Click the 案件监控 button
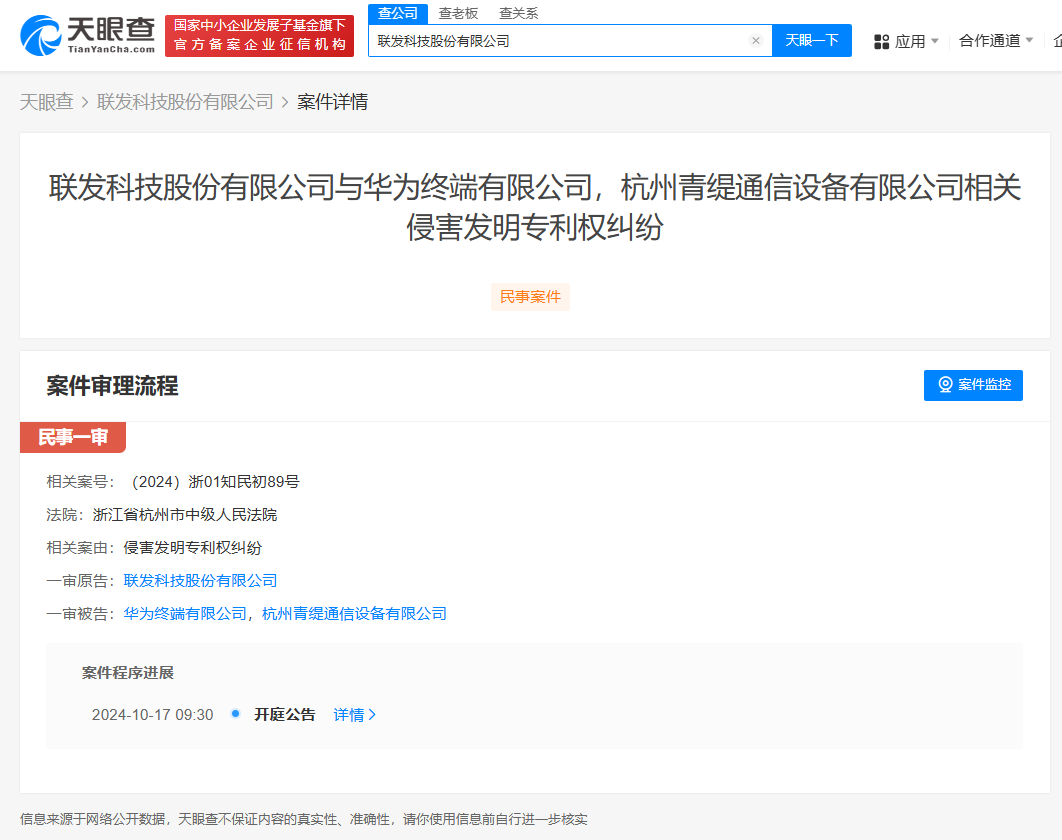The width and height of the screenshot is (1062, 840). [x=973, y=385]
